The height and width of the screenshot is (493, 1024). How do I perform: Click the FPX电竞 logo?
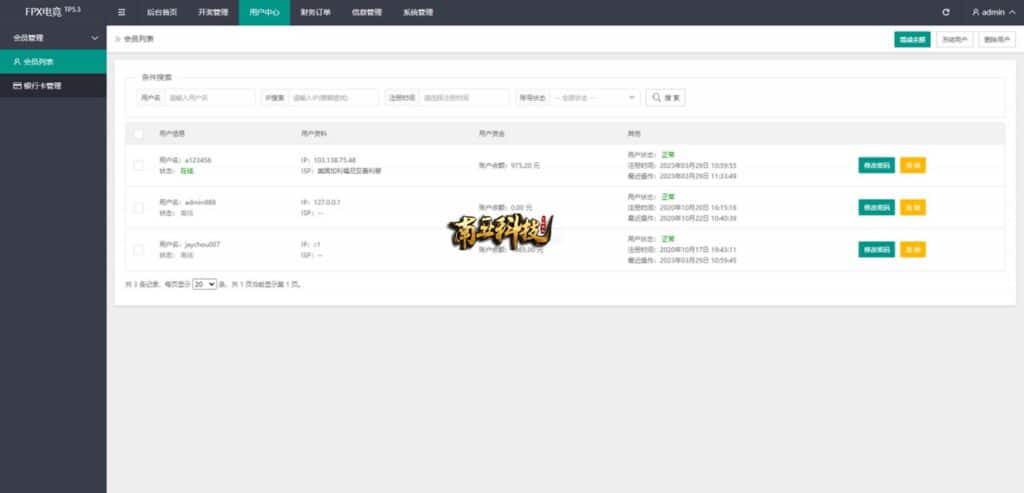pos(53,12)
